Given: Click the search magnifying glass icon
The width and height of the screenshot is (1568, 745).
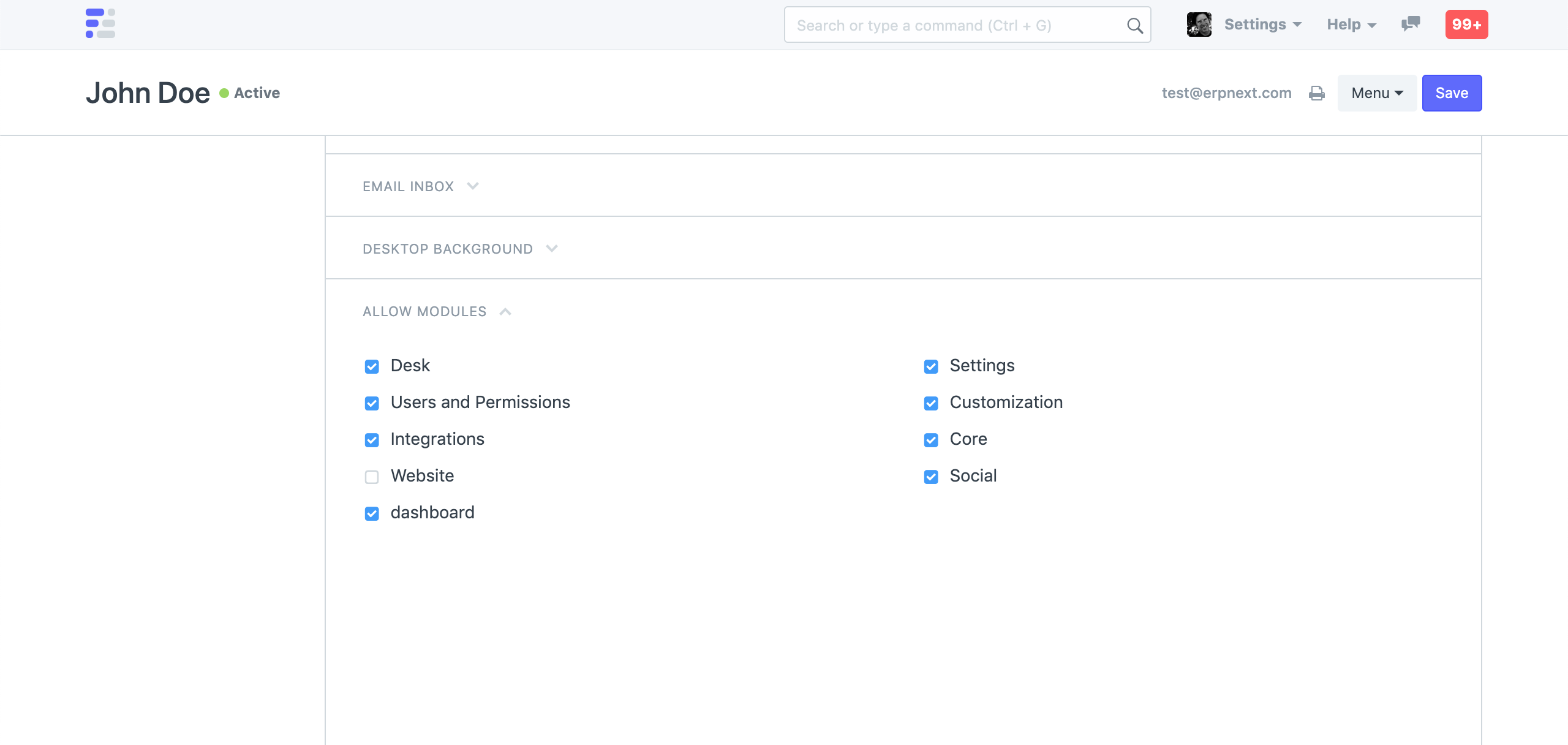Looking at the screenshot, I should coord(1134,25).
